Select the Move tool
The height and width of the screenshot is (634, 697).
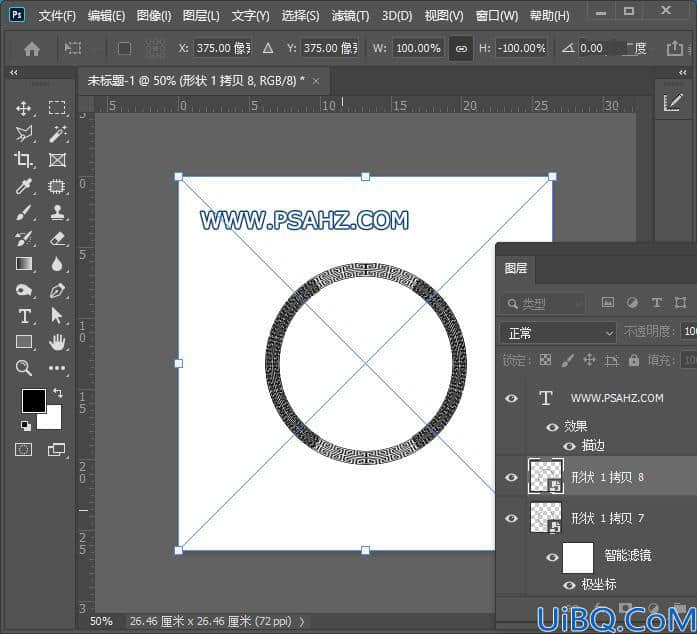pos(24,108)
